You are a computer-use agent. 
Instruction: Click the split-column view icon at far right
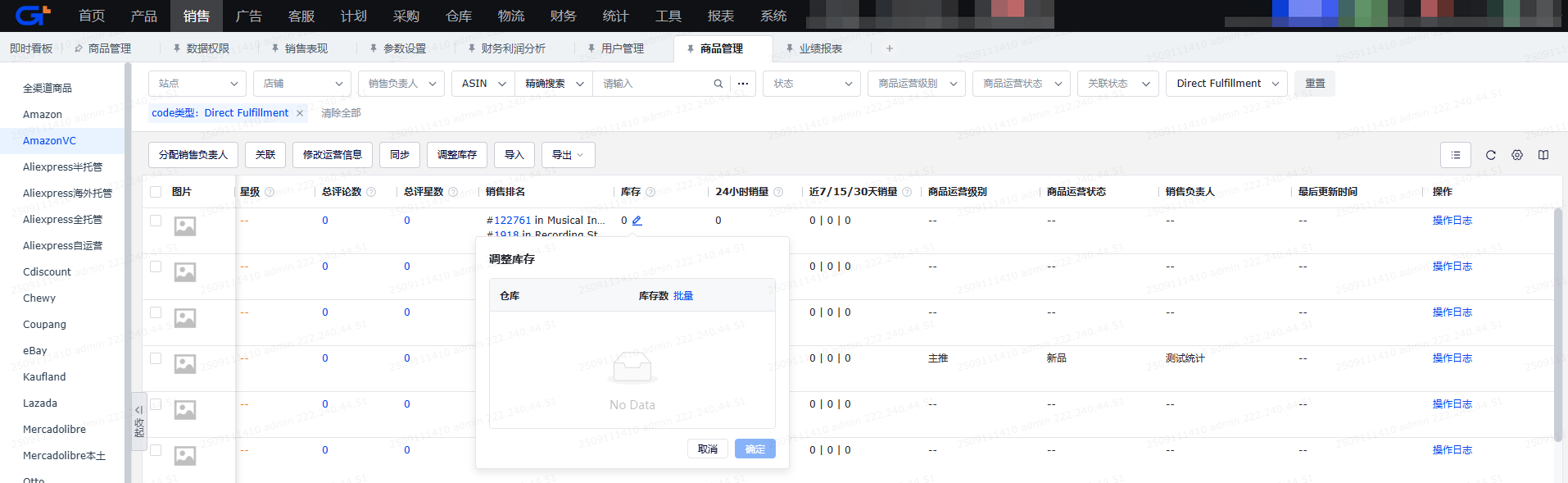click(x=1543, y=155)
